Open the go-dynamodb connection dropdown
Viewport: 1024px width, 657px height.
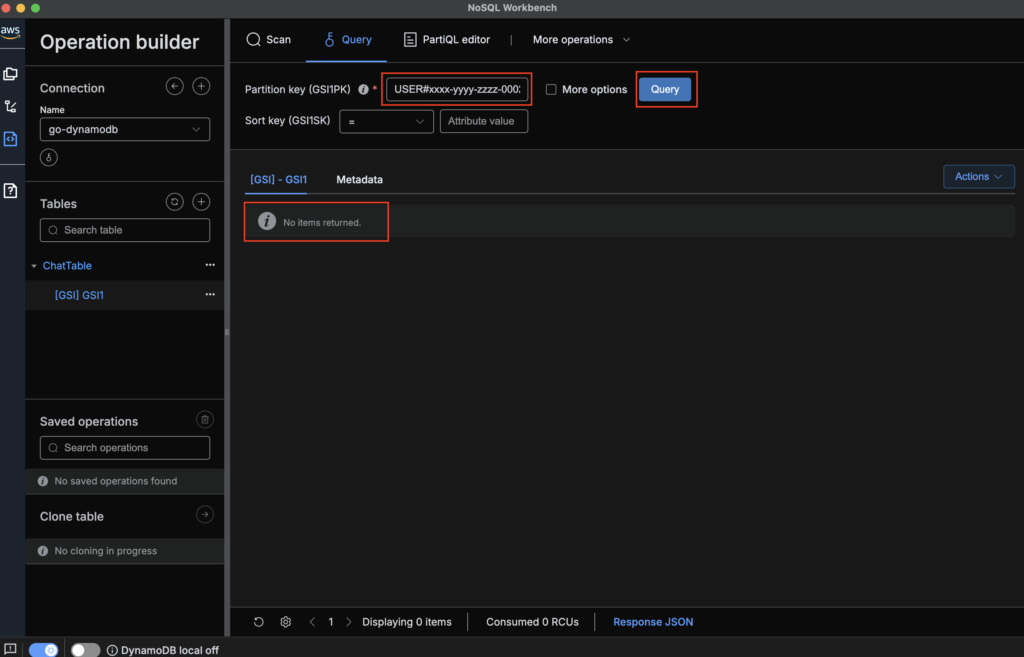point(125,129)
